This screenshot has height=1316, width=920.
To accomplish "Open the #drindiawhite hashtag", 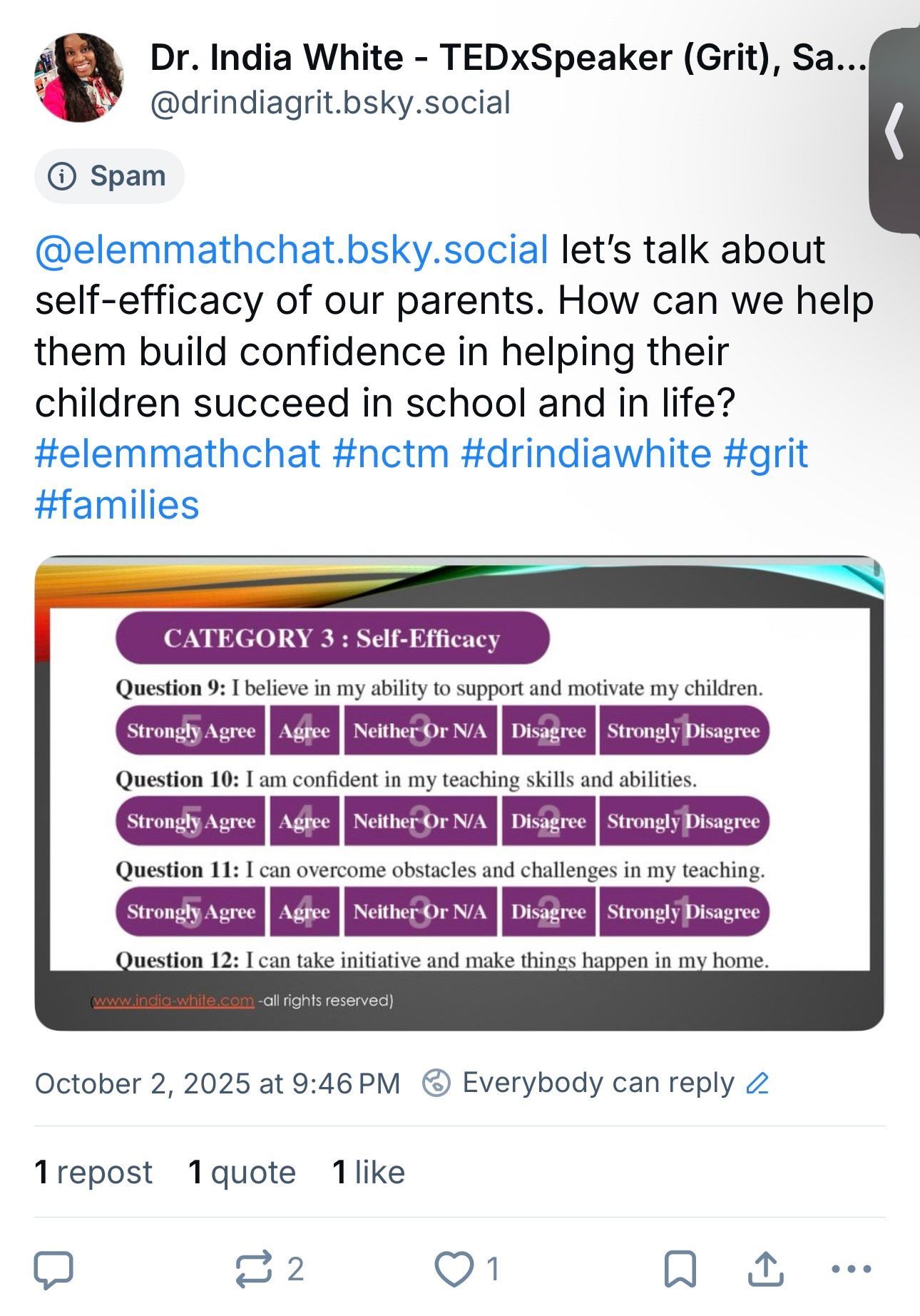I will click(x=586, y=454).
